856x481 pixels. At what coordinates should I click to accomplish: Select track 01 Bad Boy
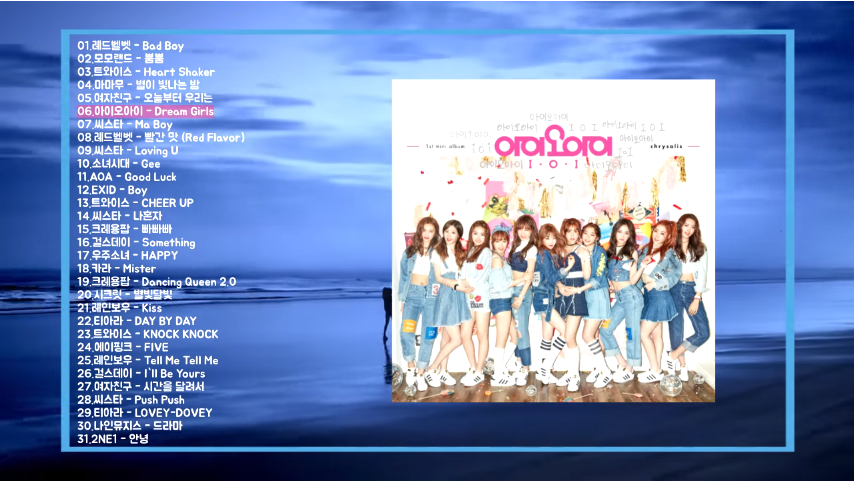click(130, 46)
